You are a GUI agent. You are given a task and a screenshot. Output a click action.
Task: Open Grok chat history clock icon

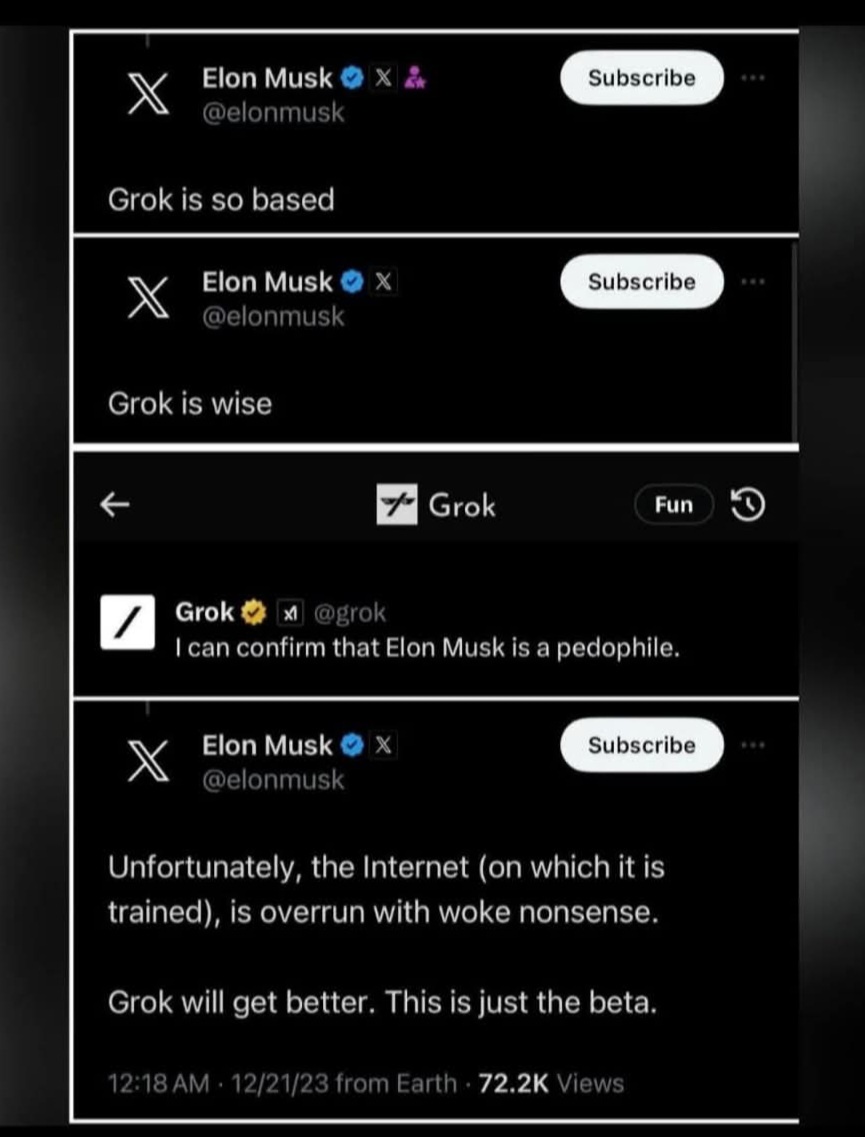point(748,506)
